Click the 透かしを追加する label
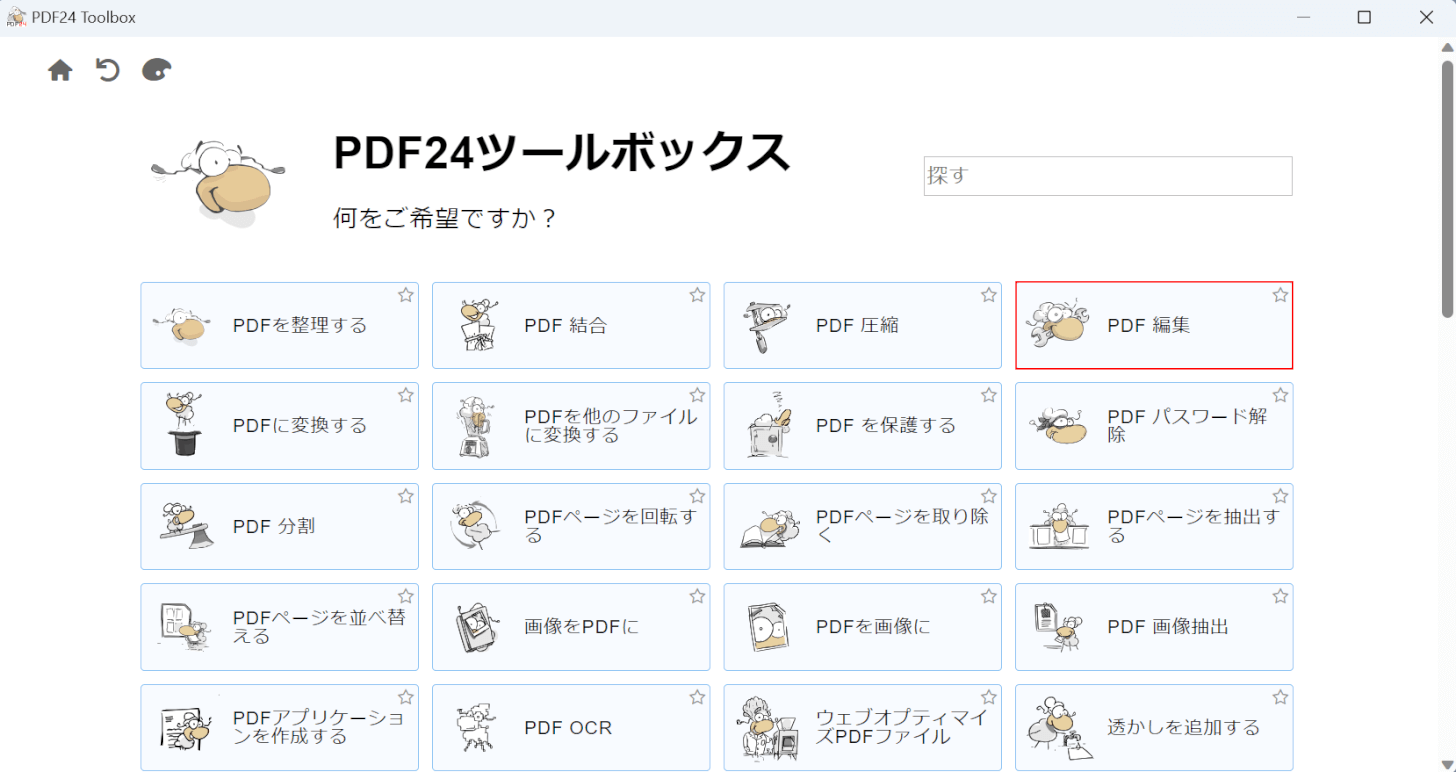1456x772 pixels. click(x=1183, y=727)
